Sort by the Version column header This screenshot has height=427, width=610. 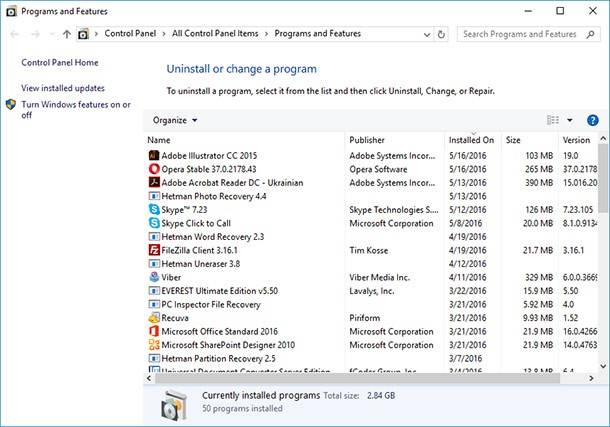click(578, 140)
